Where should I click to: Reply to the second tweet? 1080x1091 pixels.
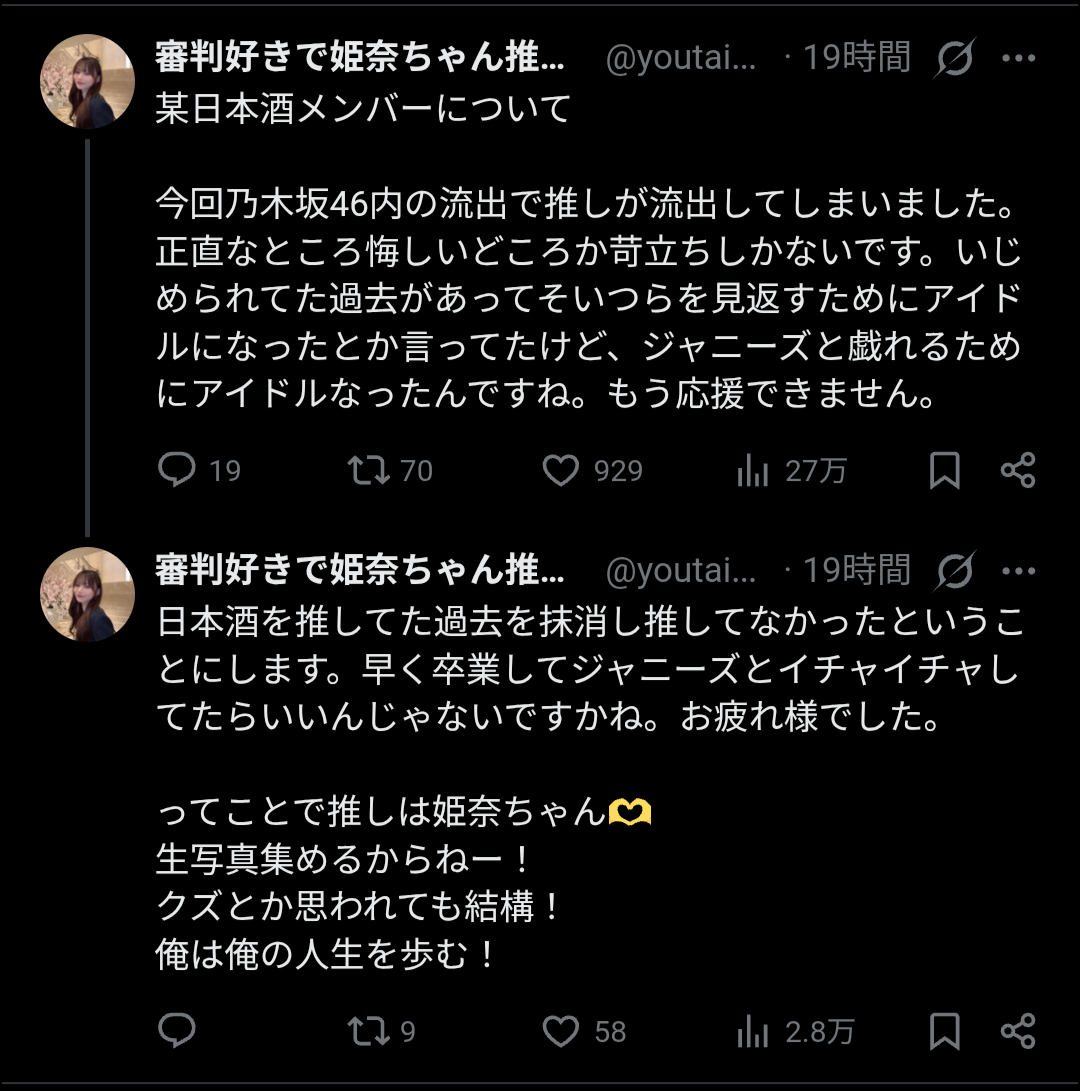178,1030
